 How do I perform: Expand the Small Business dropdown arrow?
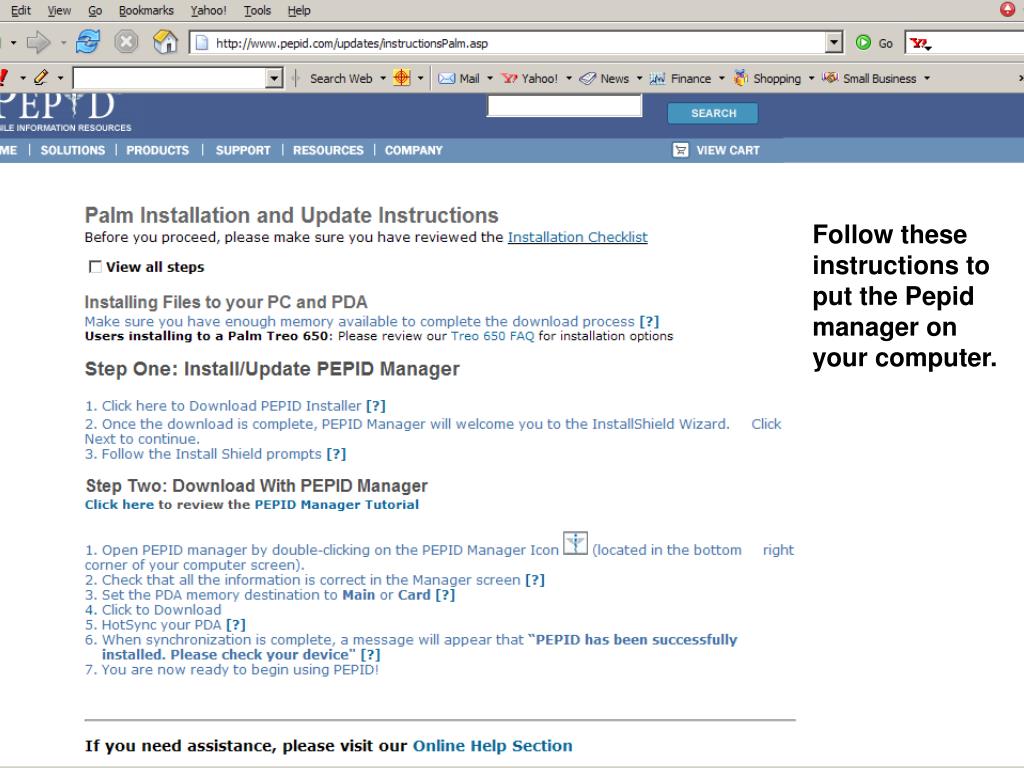tap(927, 78)
